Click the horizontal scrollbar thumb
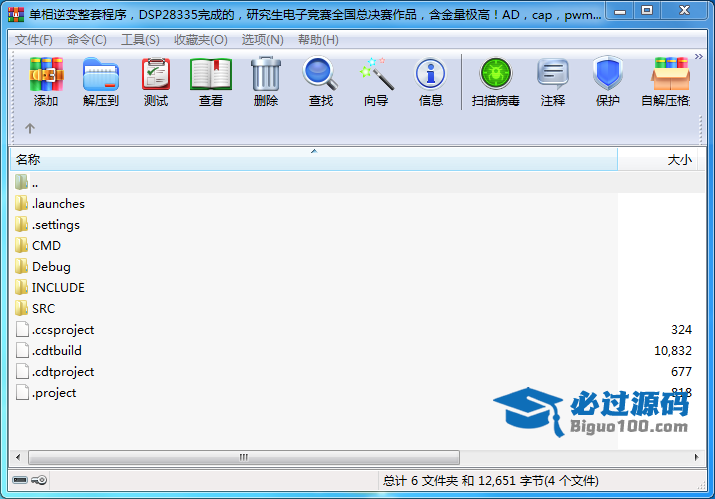This screenshot has width=715, height=499. point(244,457)
